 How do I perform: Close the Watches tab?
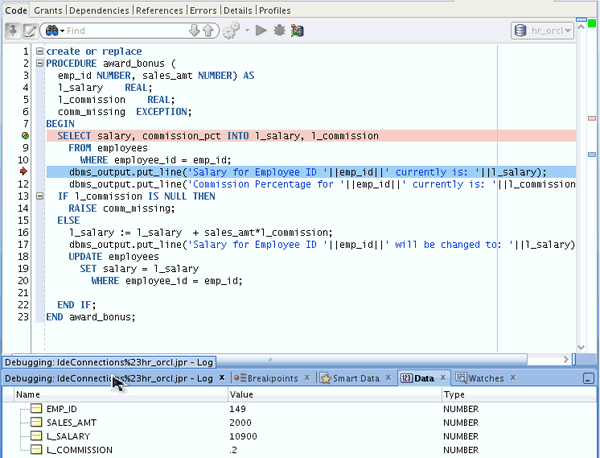point(512,378)
